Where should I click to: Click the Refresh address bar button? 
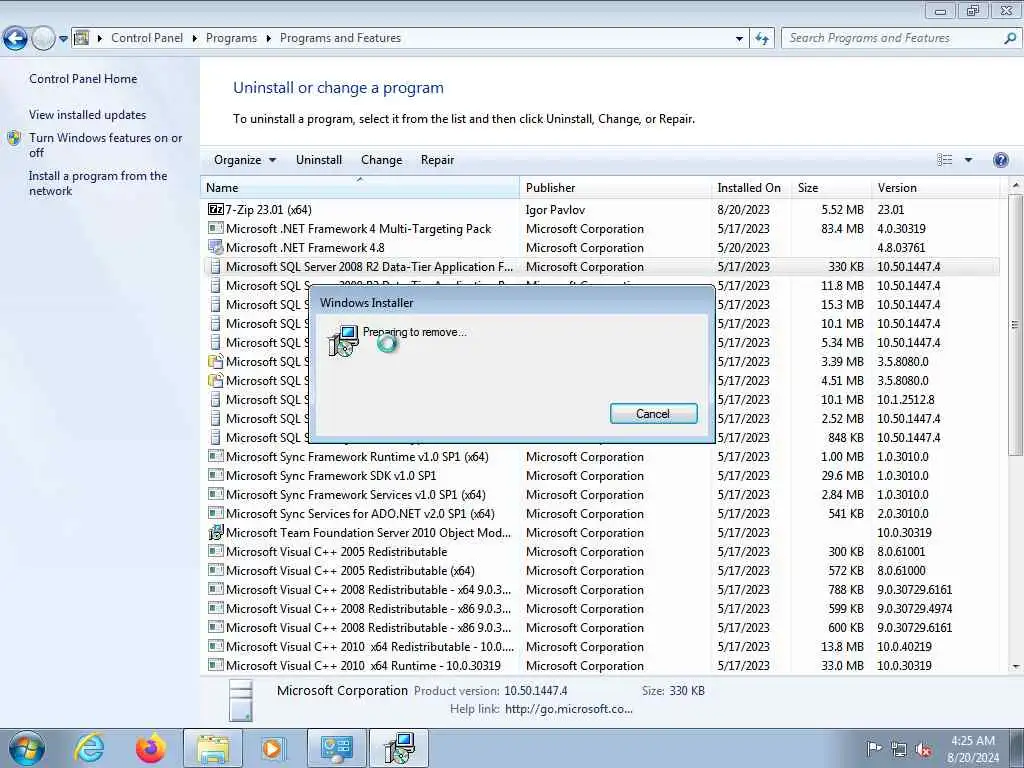click(x=762, y=39)
